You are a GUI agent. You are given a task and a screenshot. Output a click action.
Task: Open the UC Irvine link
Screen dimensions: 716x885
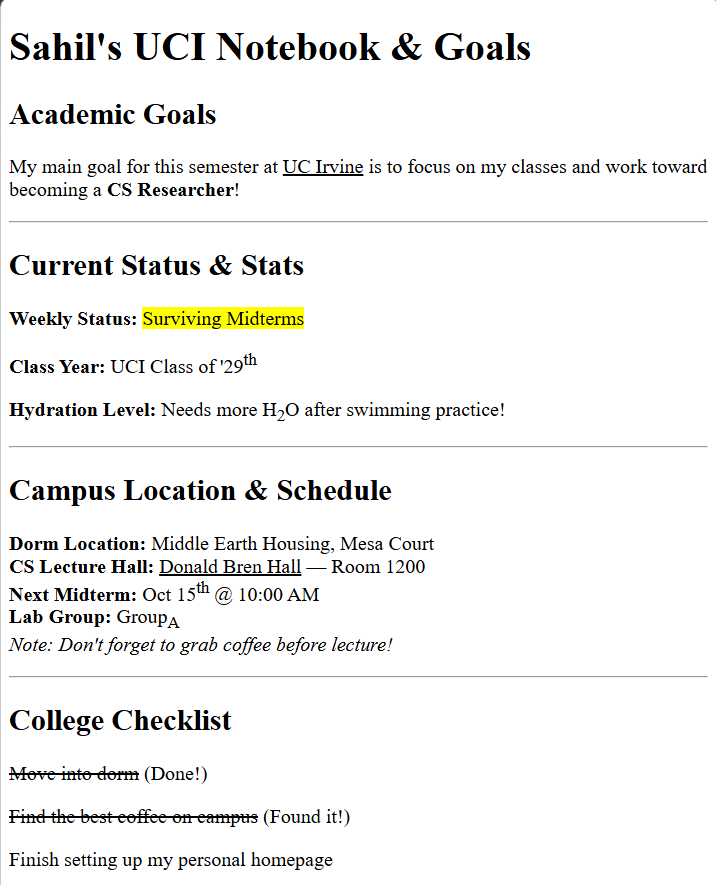click(x=323, y=167)
